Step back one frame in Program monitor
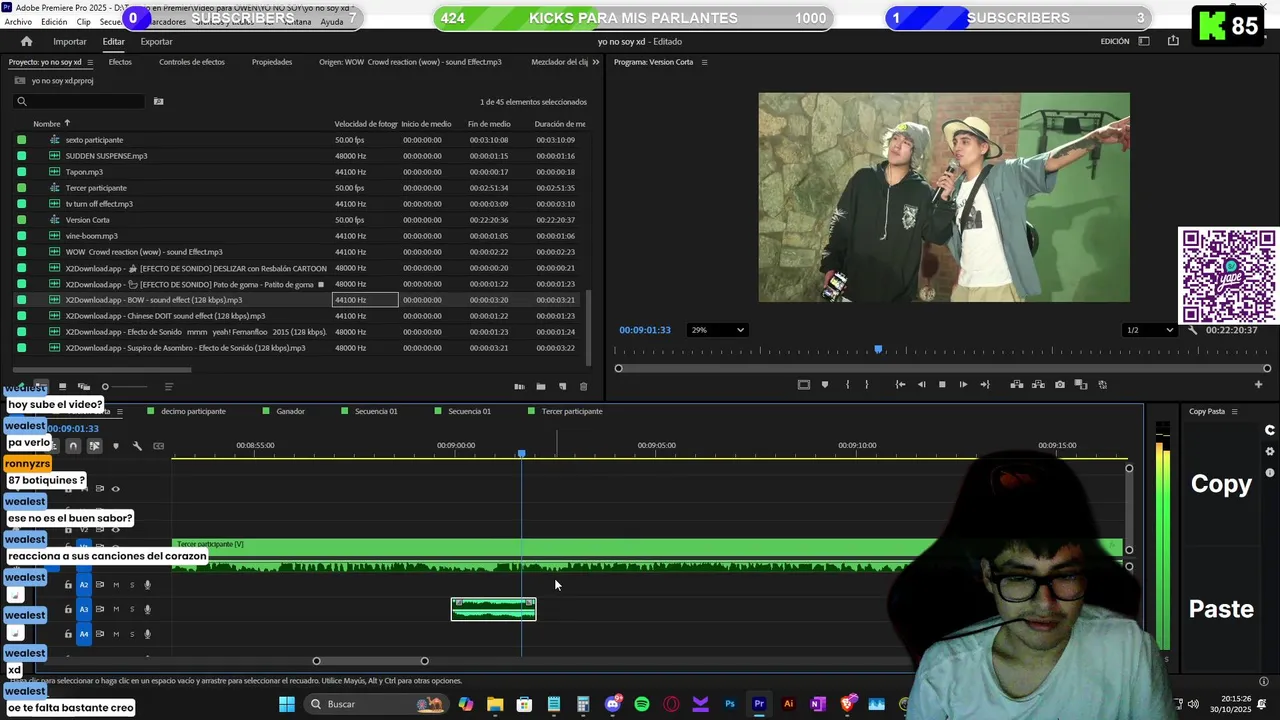Screen dimensions: 1280x720 point(921,385)
